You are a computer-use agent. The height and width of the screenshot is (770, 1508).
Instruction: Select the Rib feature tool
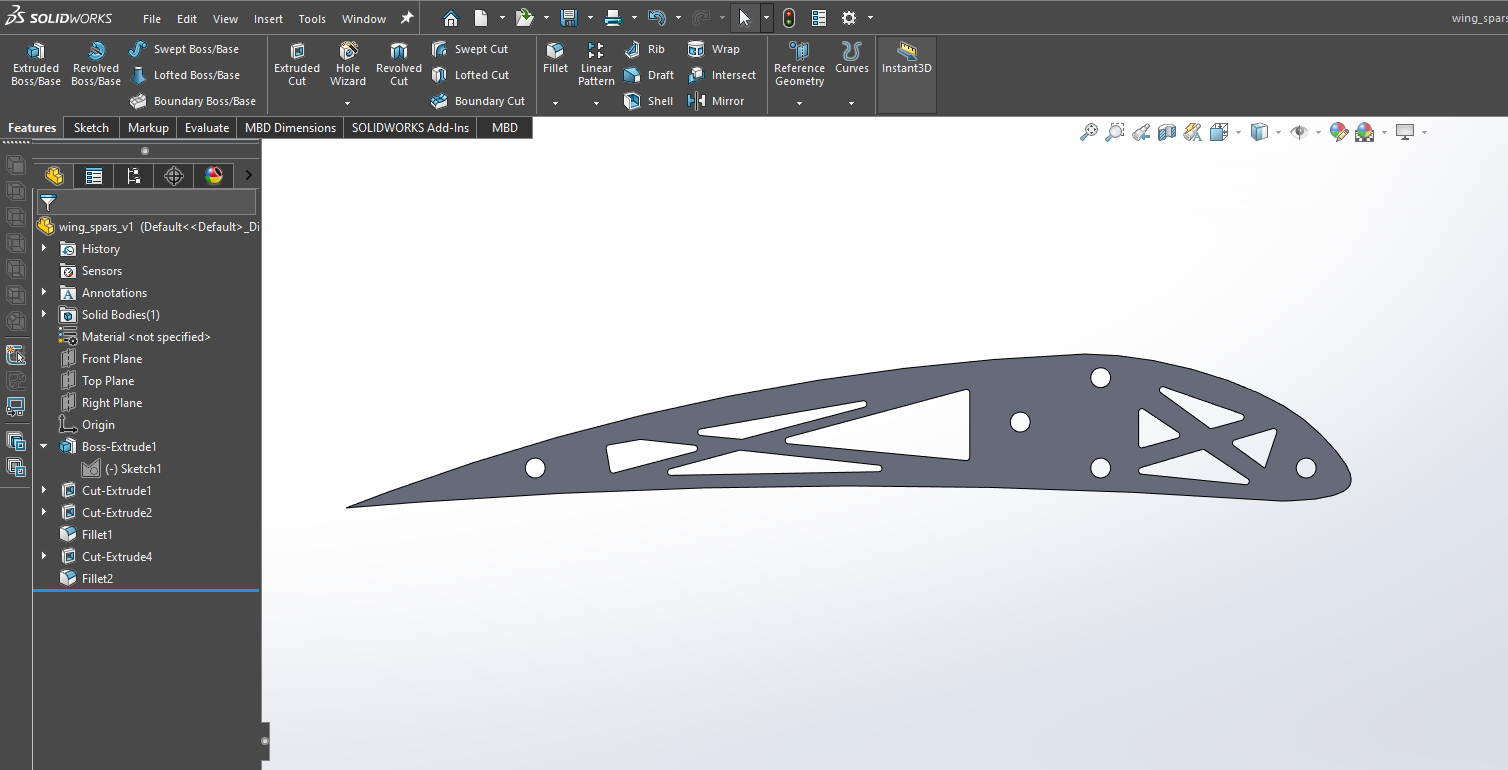click(x=645, y=49)
